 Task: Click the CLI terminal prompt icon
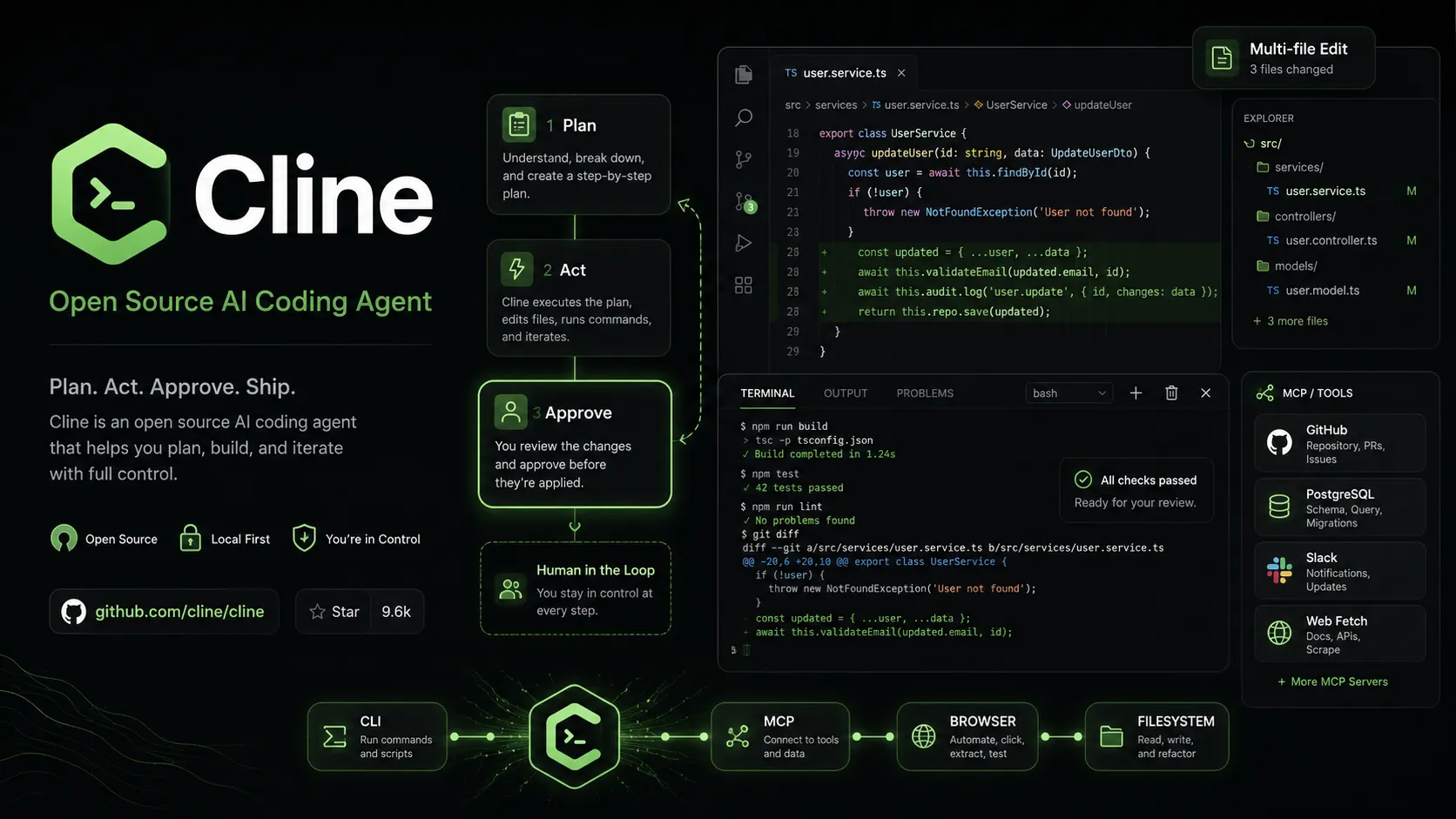coord(334,736)
